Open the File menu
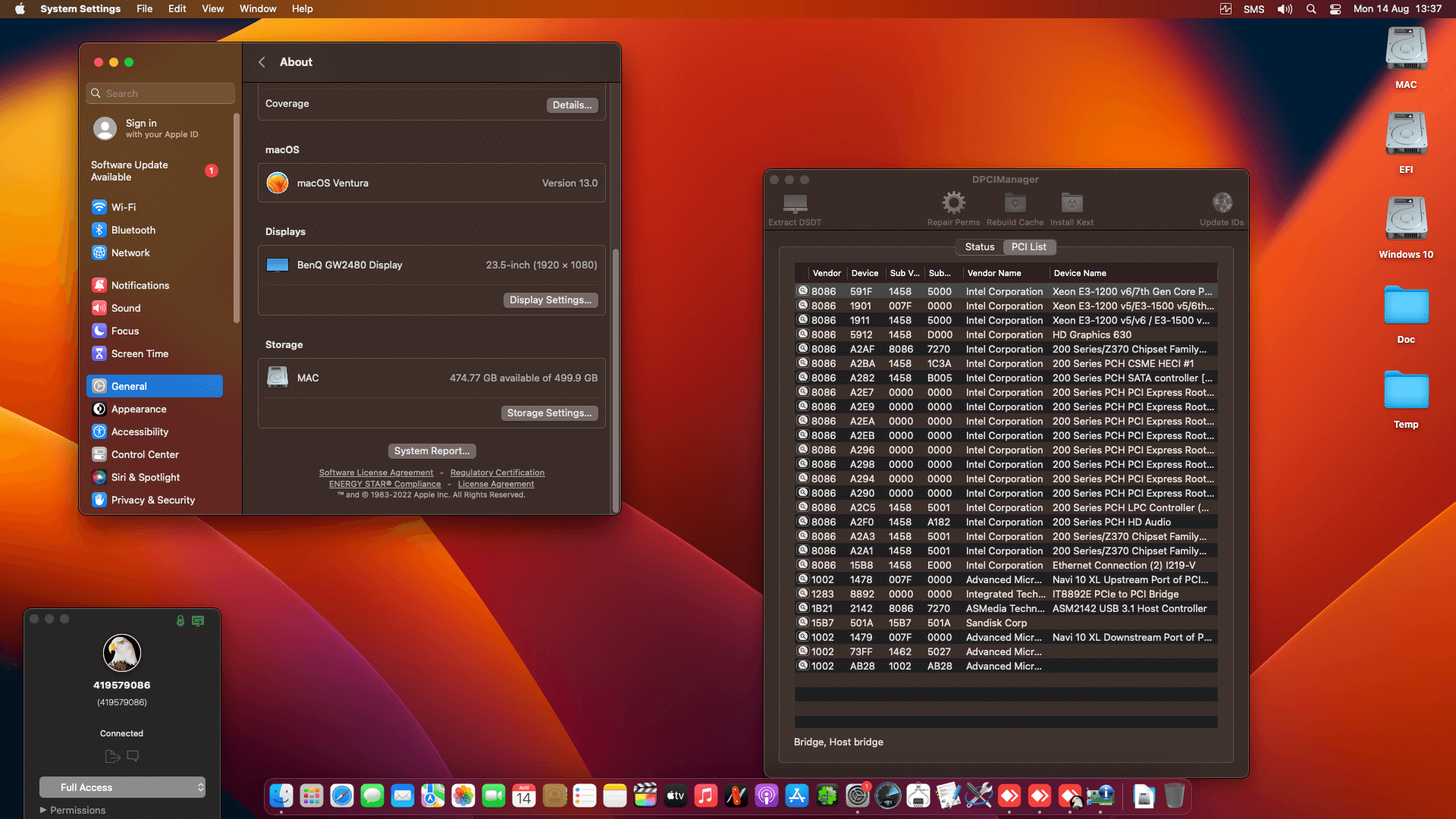The image size is (1456, 819). point(144,9)
